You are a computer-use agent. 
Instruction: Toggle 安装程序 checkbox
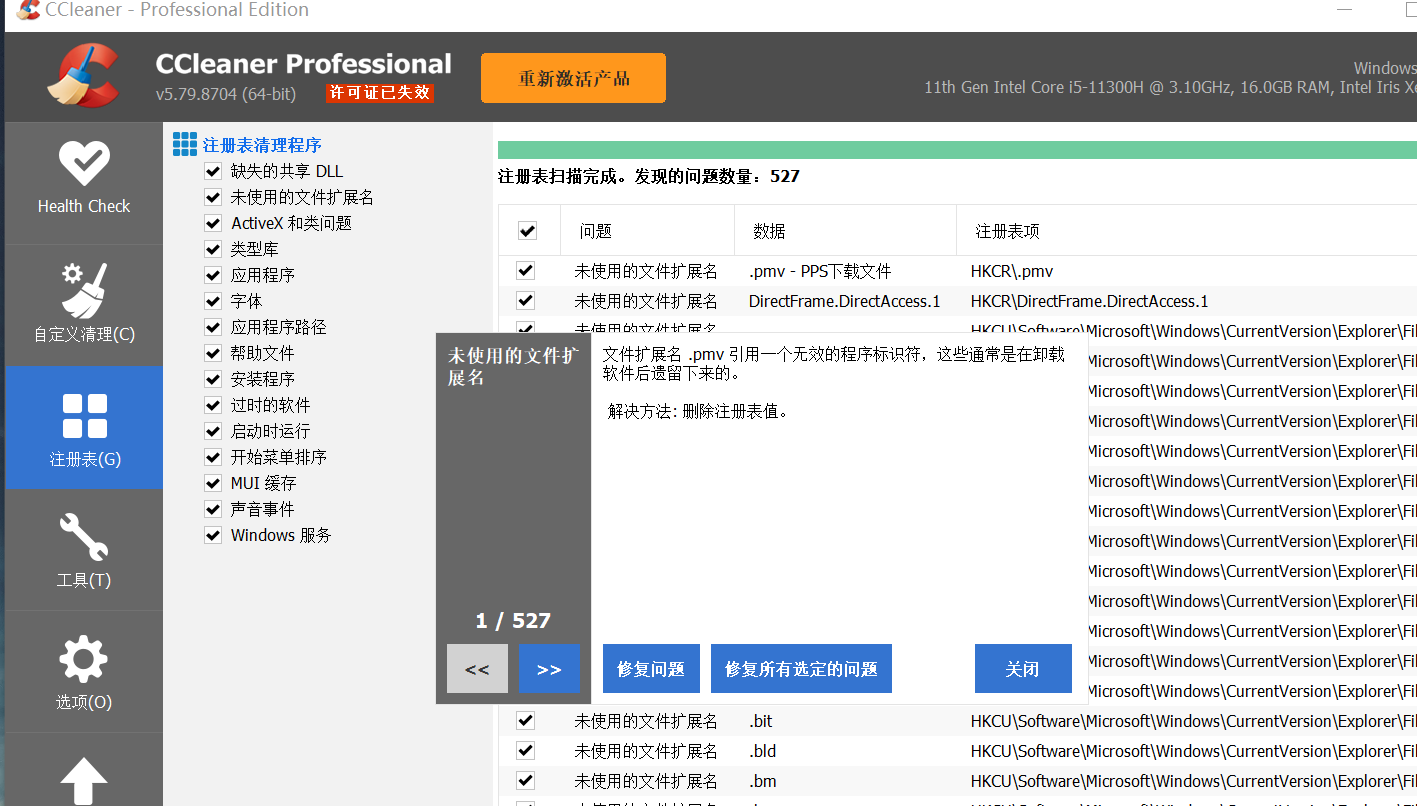213,379
